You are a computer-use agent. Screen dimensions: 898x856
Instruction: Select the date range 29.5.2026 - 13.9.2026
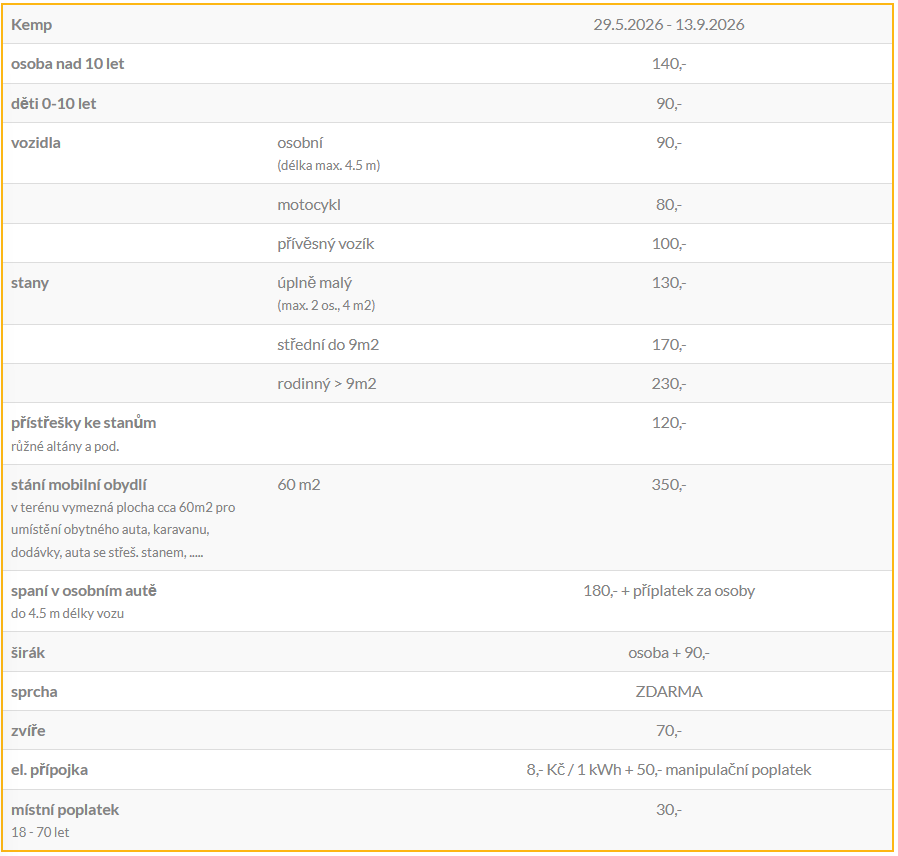(668, 25)
